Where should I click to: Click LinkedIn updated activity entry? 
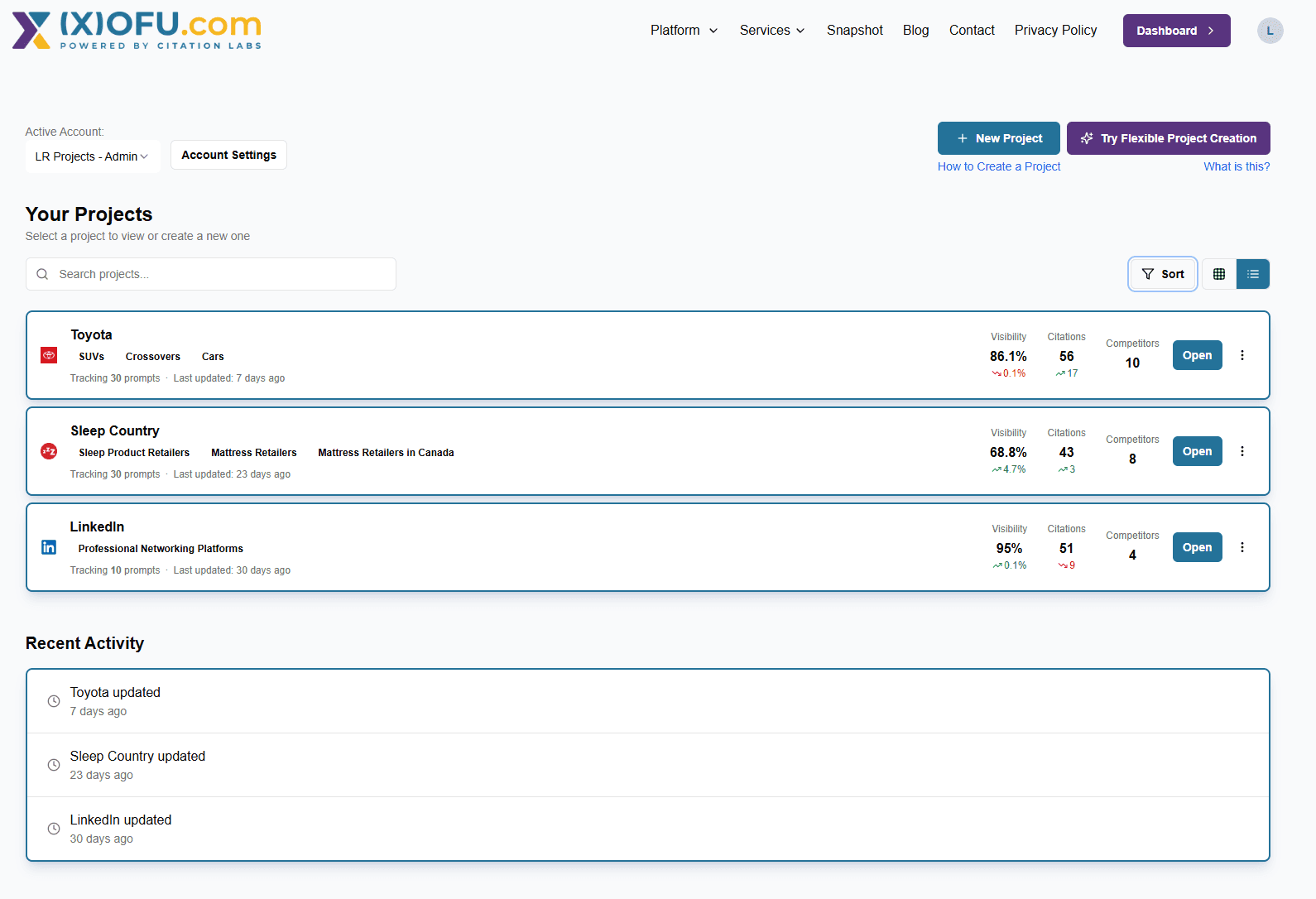click(x=648, y=829)
